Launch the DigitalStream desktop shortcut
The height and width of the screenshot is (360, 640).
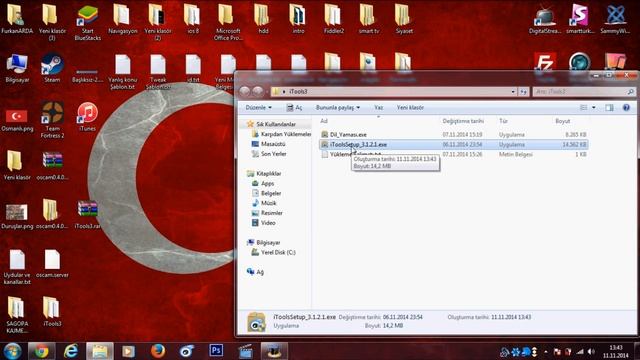coord(545,20)
